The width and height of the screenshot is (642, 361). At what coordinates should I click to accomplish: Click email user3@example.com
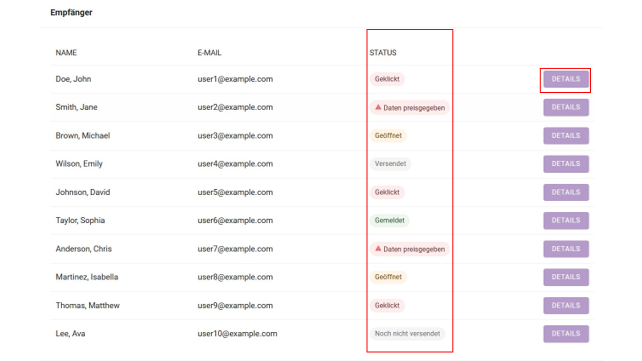coord(235,135)
